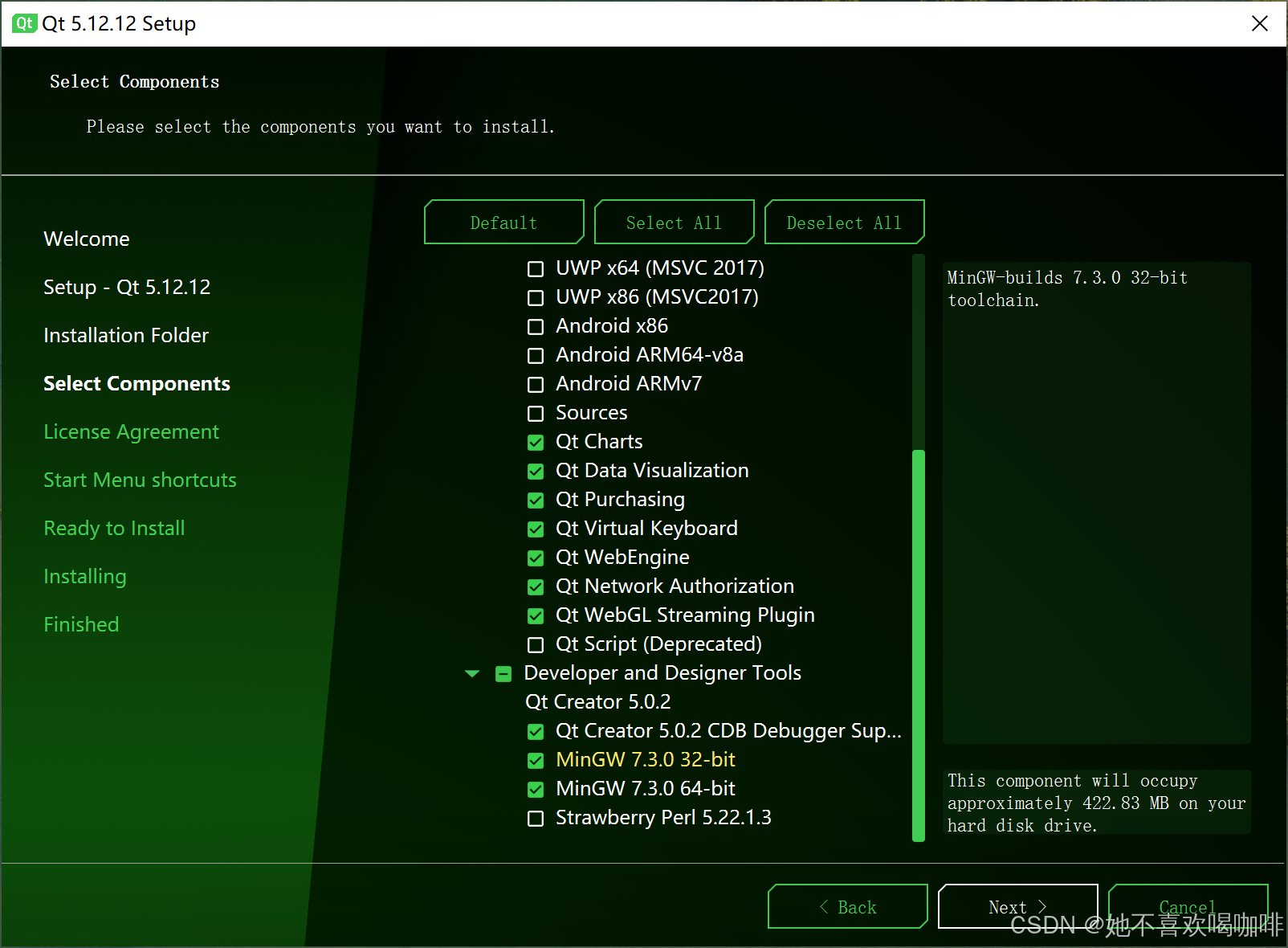Uncheck the Qt Data Visualization checkbox

click(x=536, y=471)
